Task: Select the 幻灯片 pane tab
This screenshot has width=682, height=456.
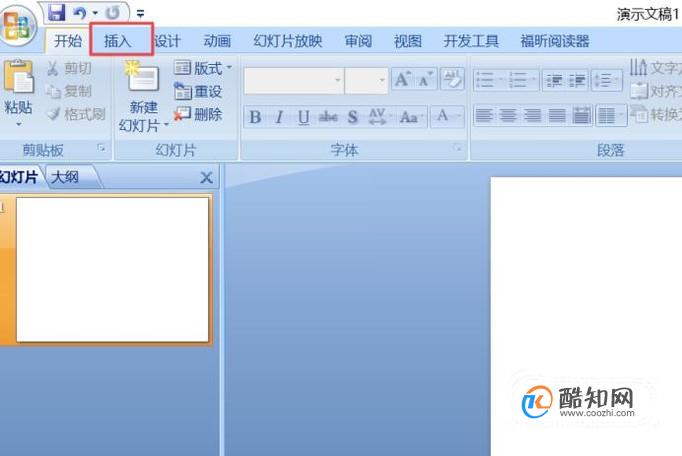Action: pos(18,177)
